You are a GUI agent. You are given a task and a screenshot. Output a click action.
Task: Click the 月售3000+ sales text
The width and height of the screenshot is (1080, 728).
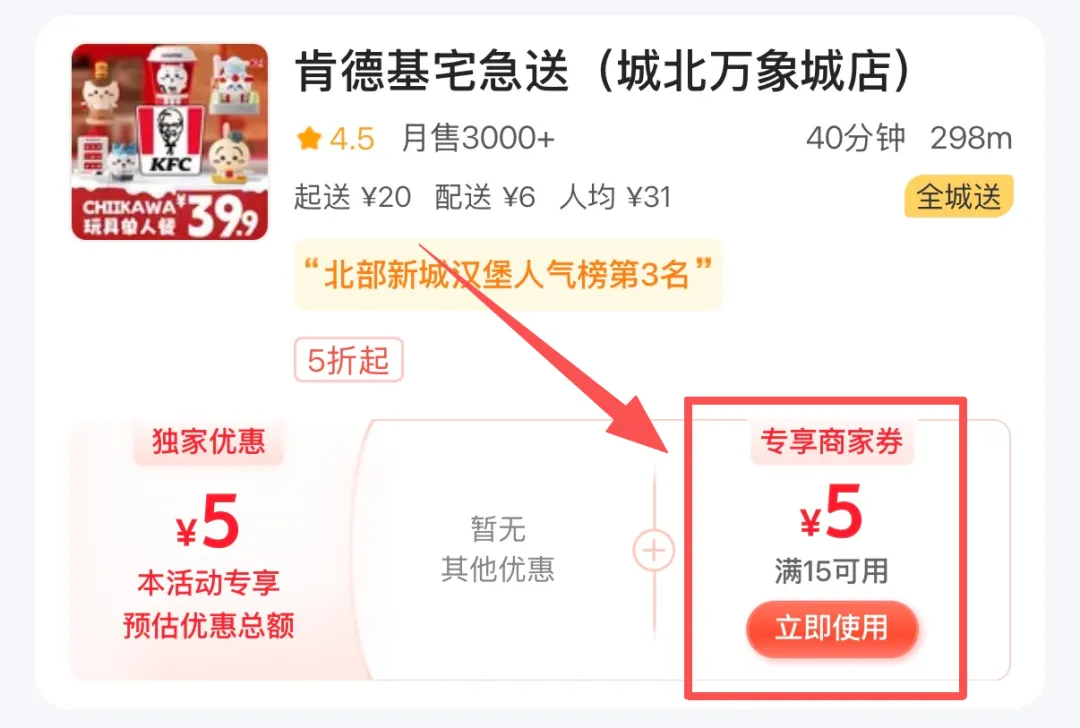[x=477, y=138]
